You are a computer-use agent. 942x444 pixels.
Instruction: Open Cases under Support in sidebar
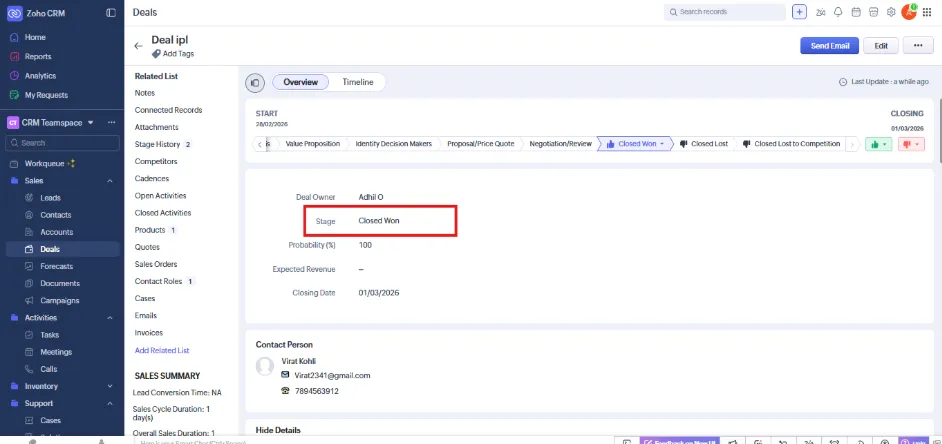click(50, 421)
